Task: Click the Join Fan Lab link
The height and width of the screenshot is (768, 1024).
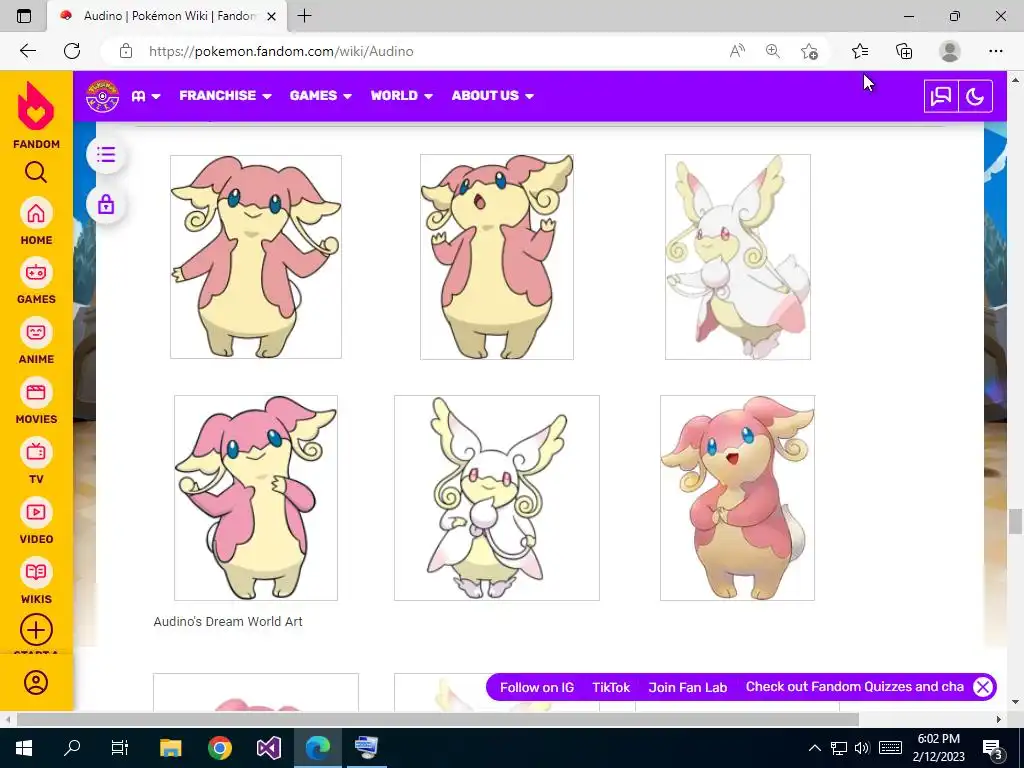Action: (688, 687)
